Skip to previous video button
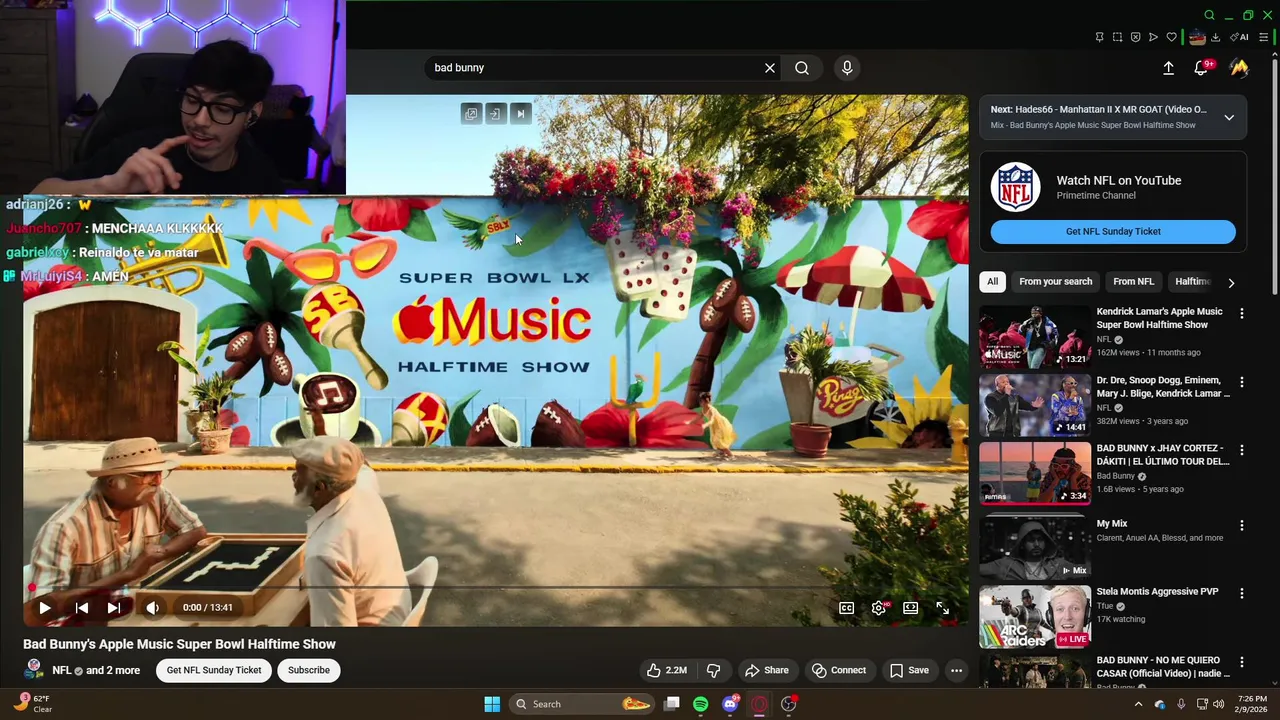Image resolution: width=1280 pixels, height=720 pixels. click(82, 607)
